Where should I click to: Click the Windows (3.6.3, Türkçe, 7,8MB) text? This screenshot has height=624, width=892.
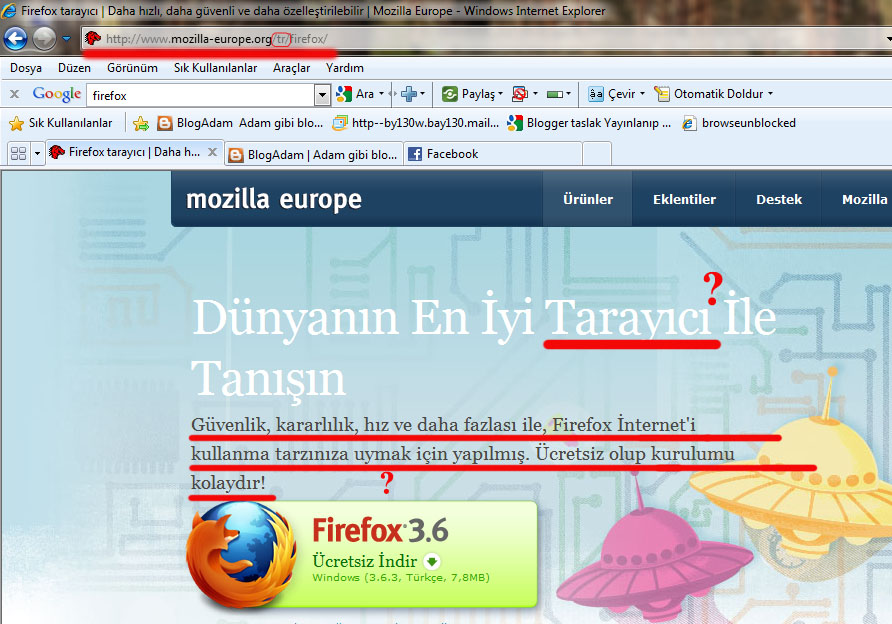point(401,578)
